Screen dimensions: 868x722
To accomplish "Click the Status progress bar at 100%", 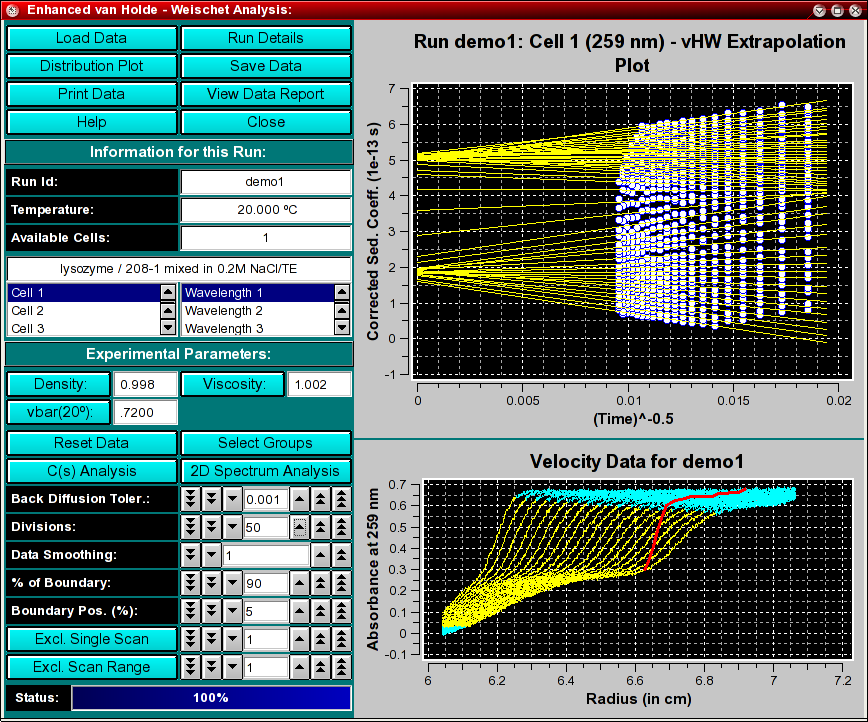I will tap(211, 697).
